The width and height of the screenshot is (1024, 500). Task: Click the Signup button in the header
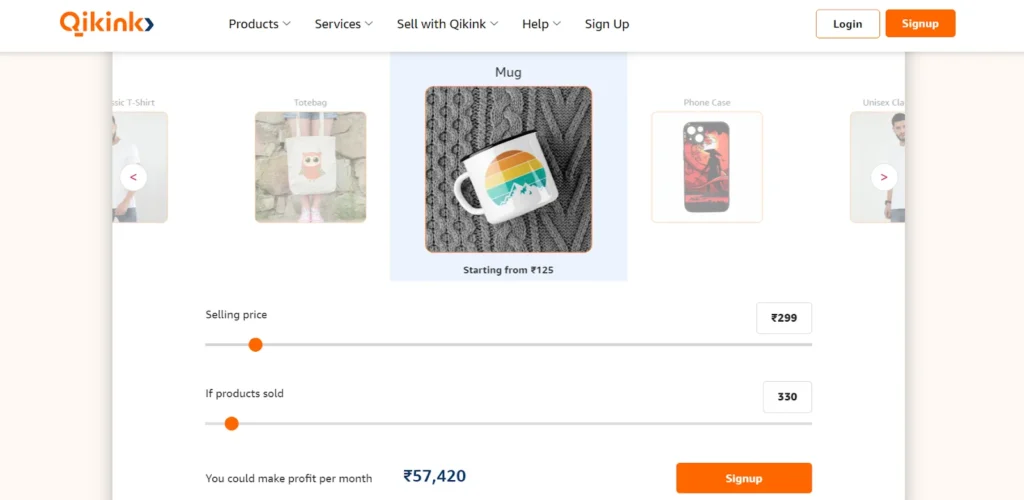tap(920, 24)
